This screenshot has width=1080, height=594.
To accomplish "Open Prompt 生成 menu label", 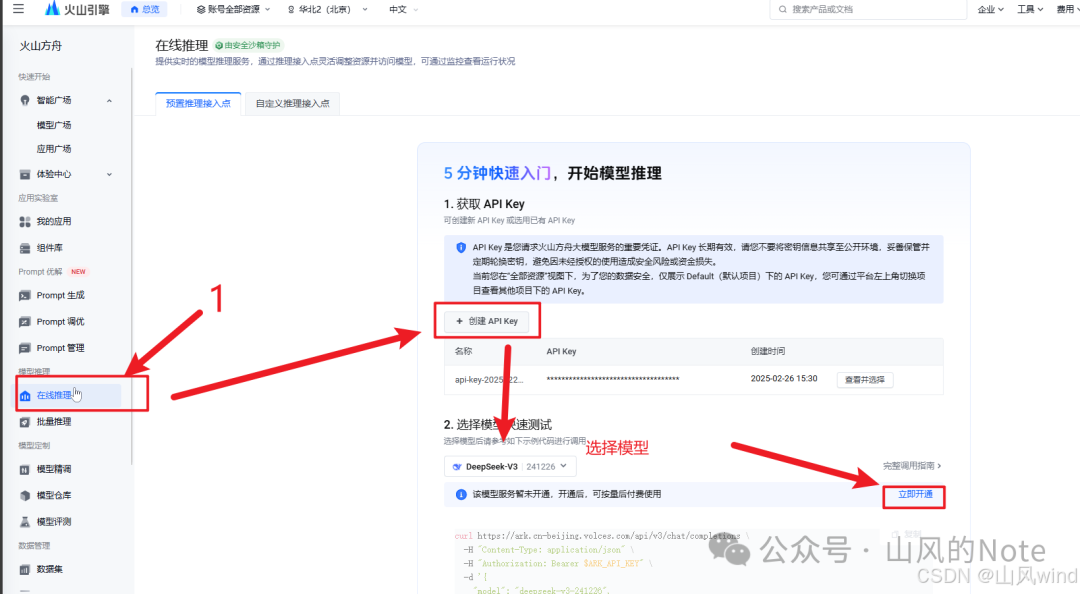I will click(61, 295).
